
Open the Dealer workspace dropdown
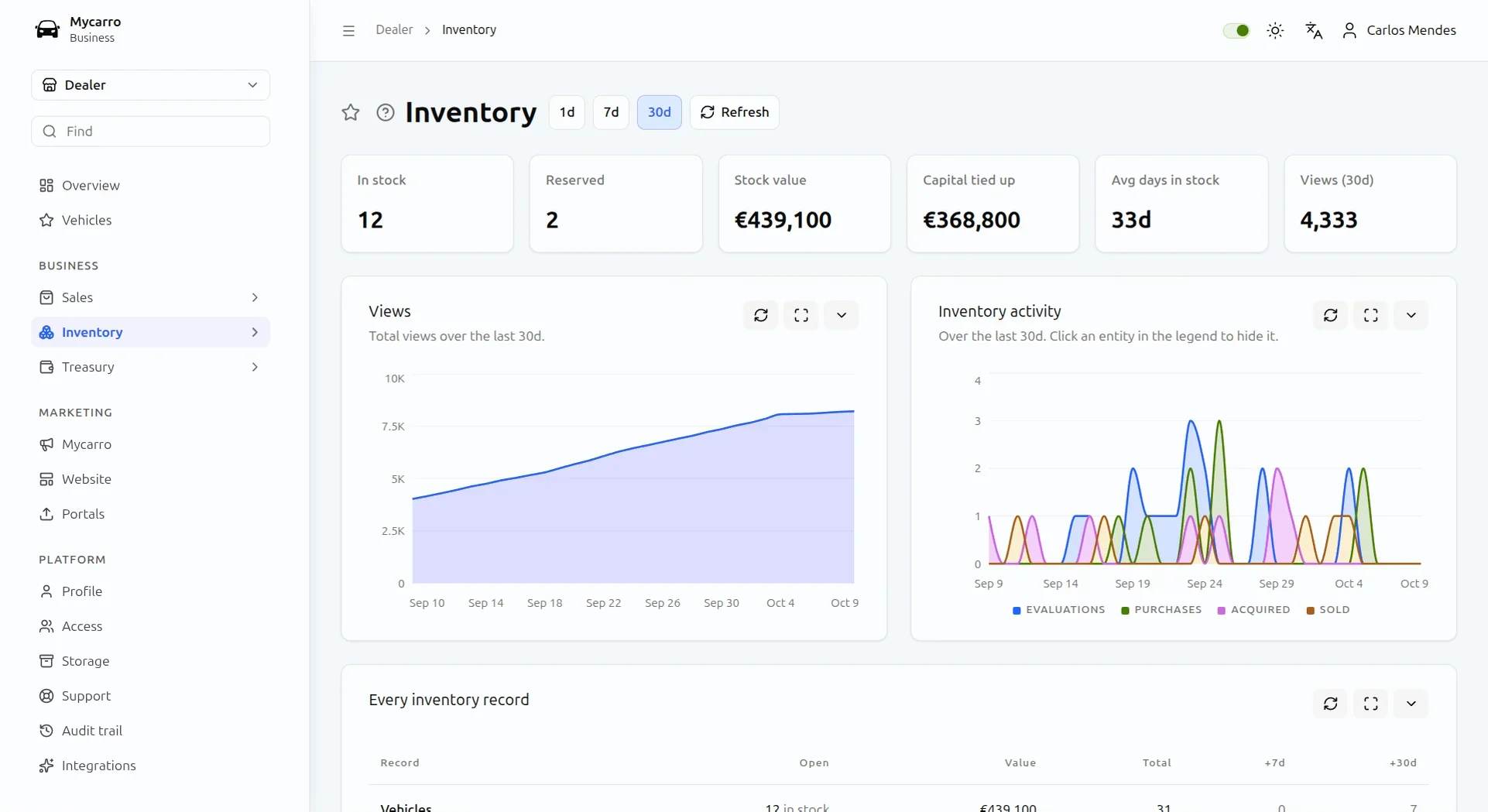[151, 85]
